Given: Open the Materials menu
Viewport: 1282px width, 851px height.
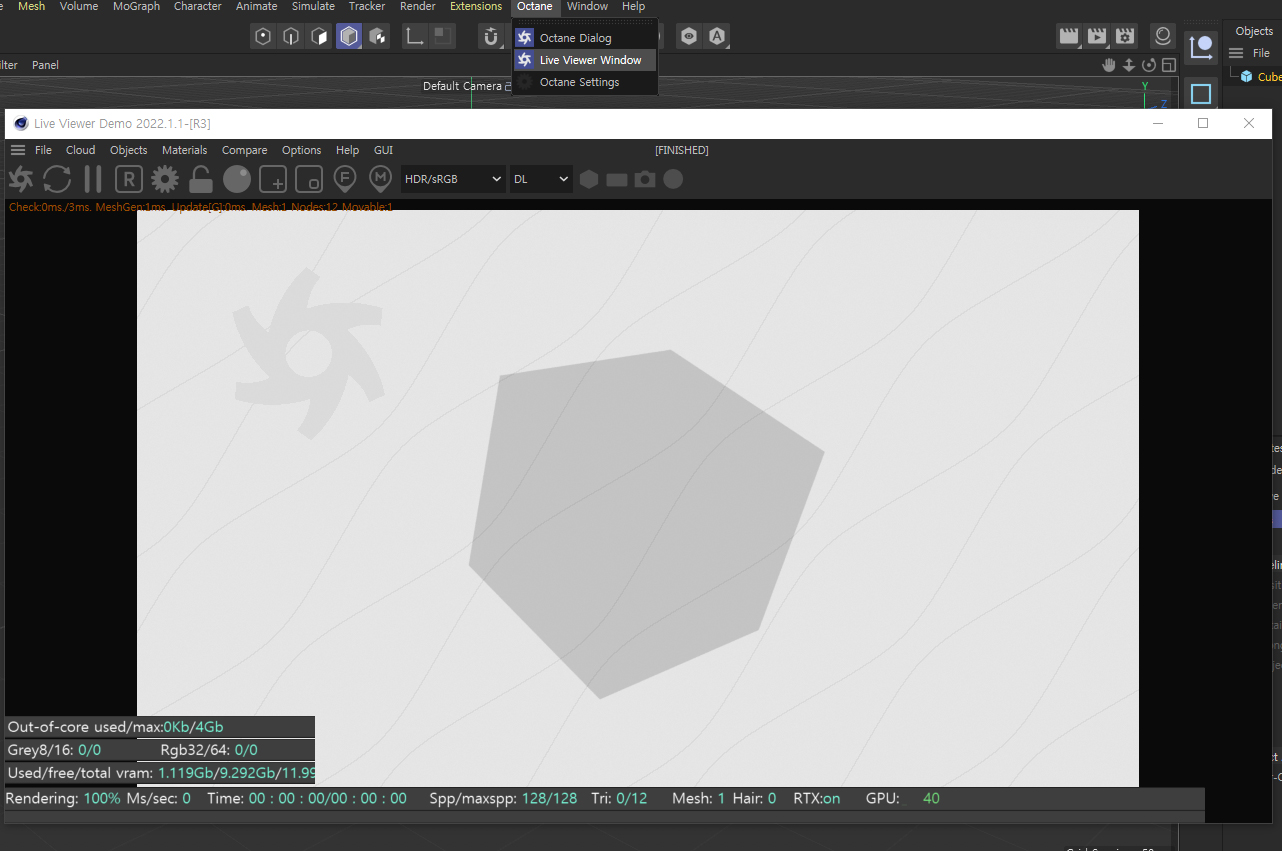Looking at the screenshot, I should click(185, 150).
